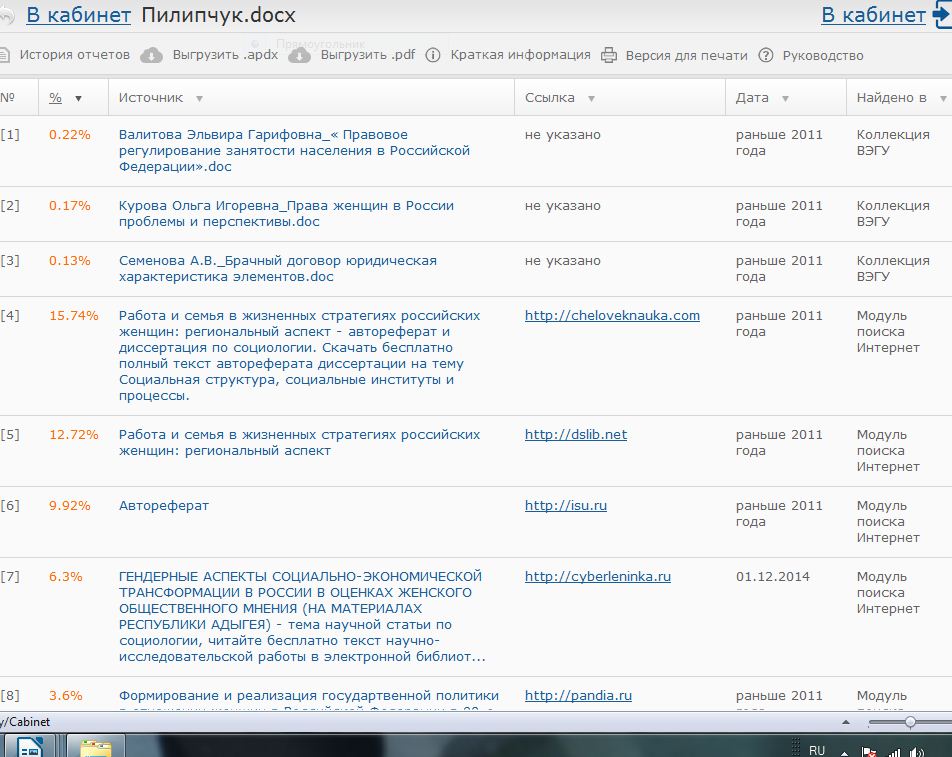Click the cloud icon for Выгрузить .pdf
This screenshot has width=952, height=757.
pyautogui.click(x=299, y=55)
